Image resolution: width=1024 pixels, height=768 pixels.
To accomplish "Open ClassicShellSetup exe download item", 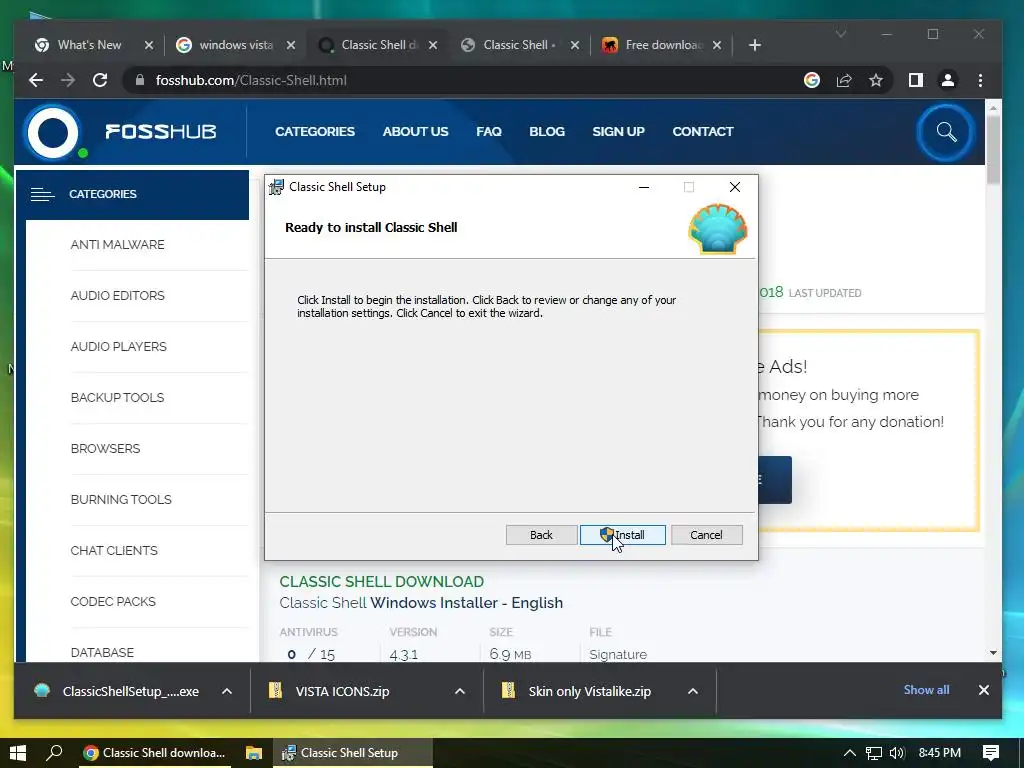I will click(x=118, y=691).
